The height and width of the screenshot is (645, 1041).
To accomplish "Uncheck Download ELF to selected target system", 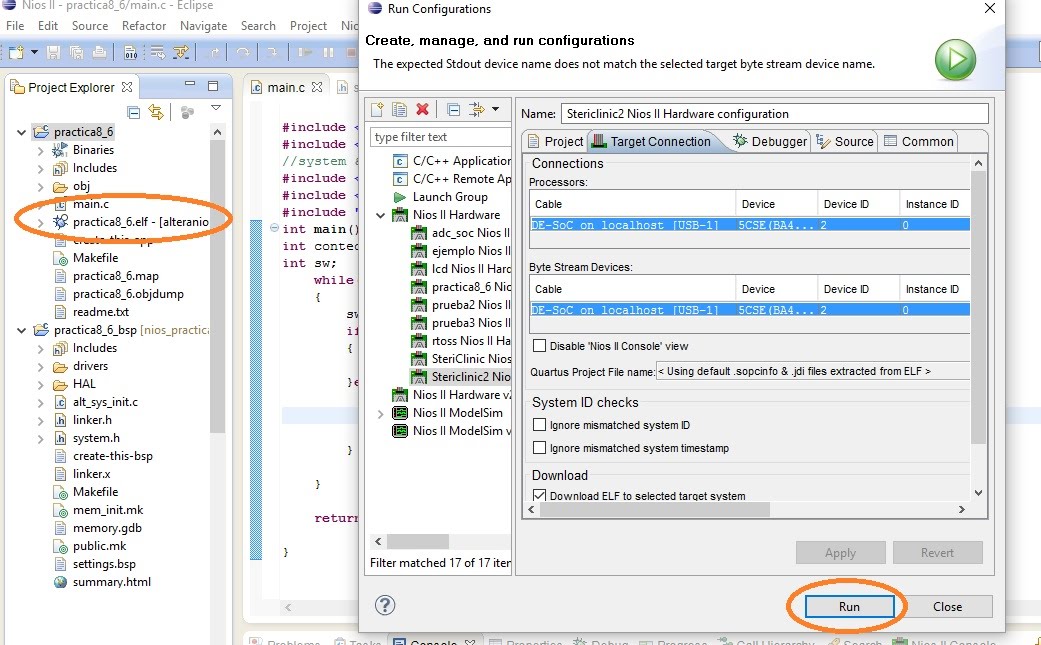I will pos(539,495).
